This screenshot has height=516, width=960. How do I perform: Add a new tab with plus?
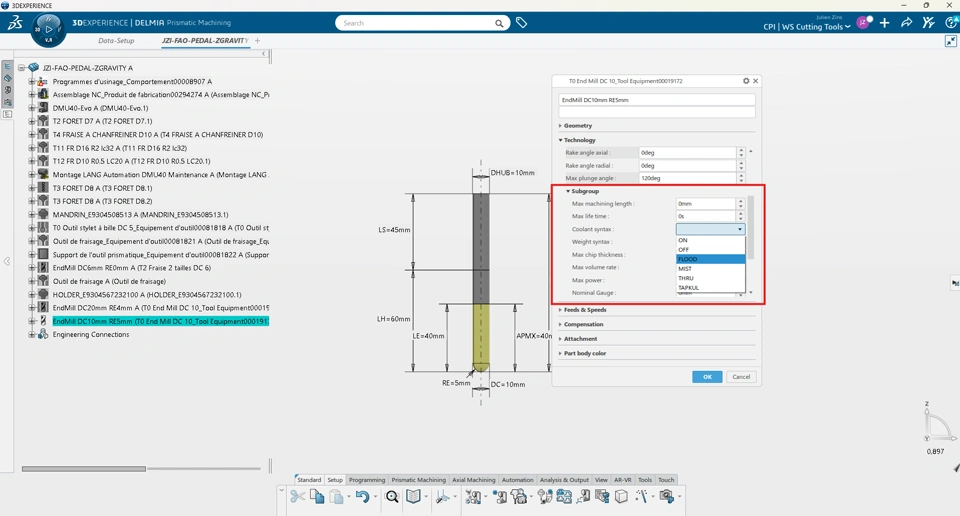(x=258, y=40)
